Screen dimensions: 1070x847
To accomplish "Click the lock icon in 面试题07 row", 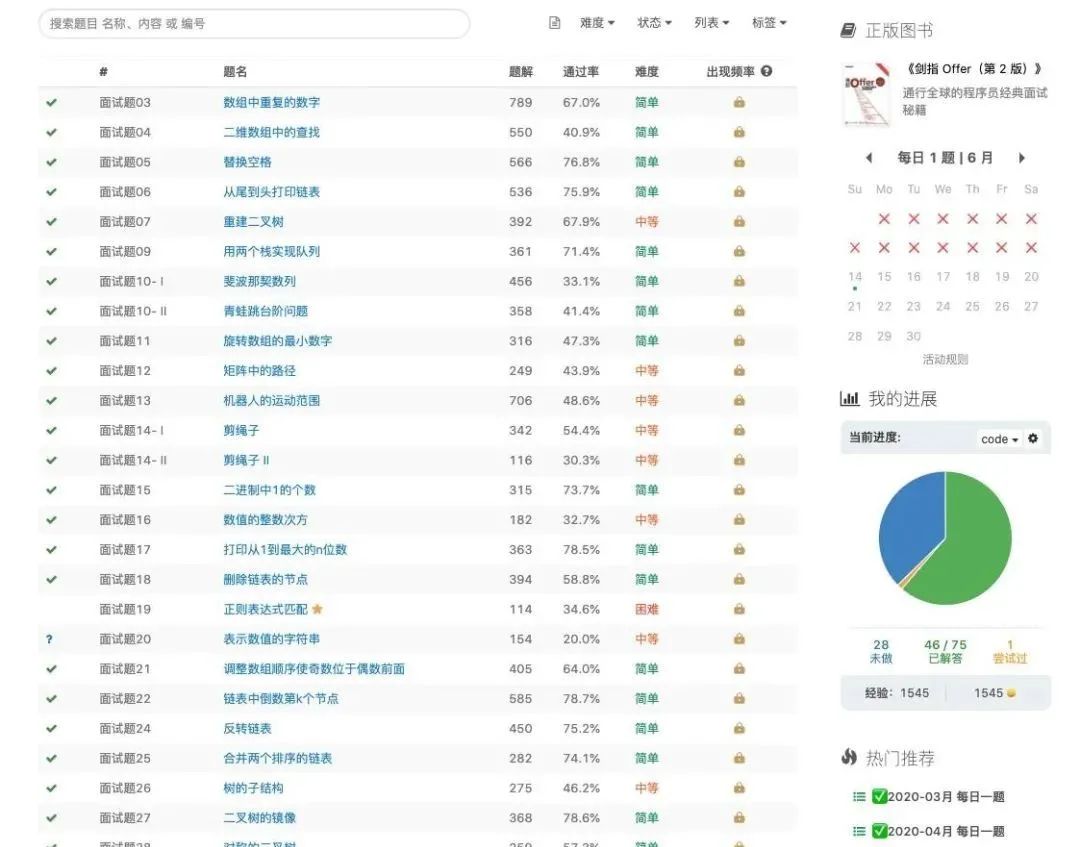I will [x=739, y=222].
